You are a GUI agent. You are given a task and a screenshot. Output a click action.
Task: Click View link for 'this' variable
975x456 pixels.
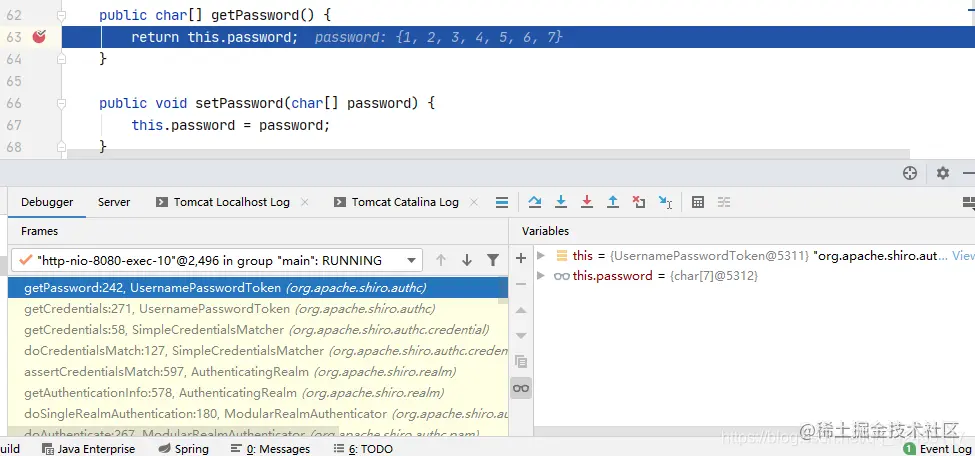click(963, 255)
